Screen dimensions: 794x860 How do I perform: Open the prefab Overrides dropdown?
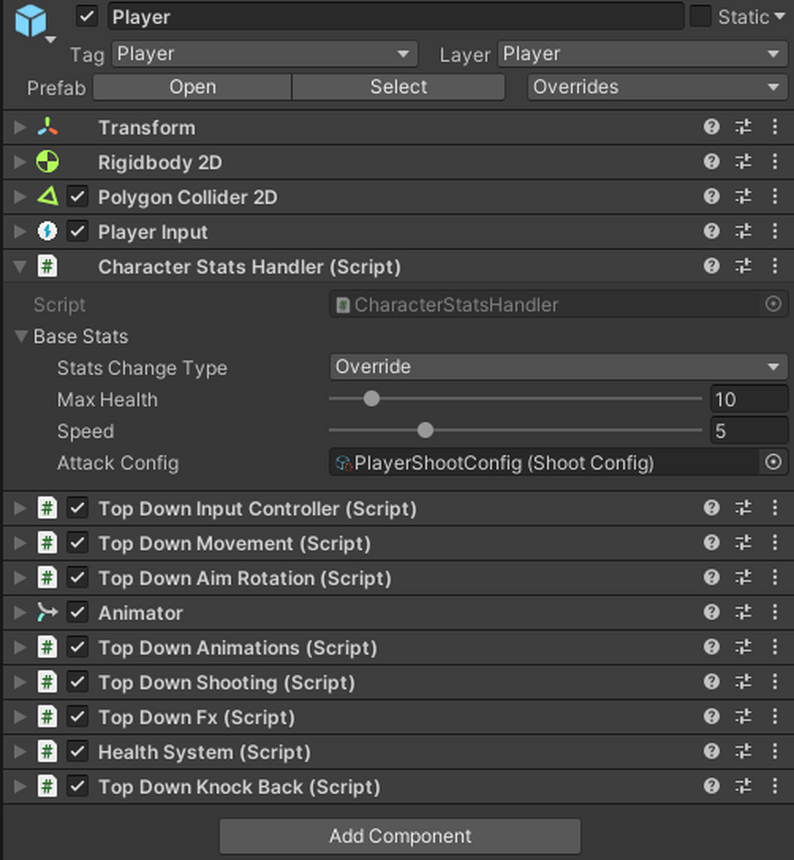(657, 87)
